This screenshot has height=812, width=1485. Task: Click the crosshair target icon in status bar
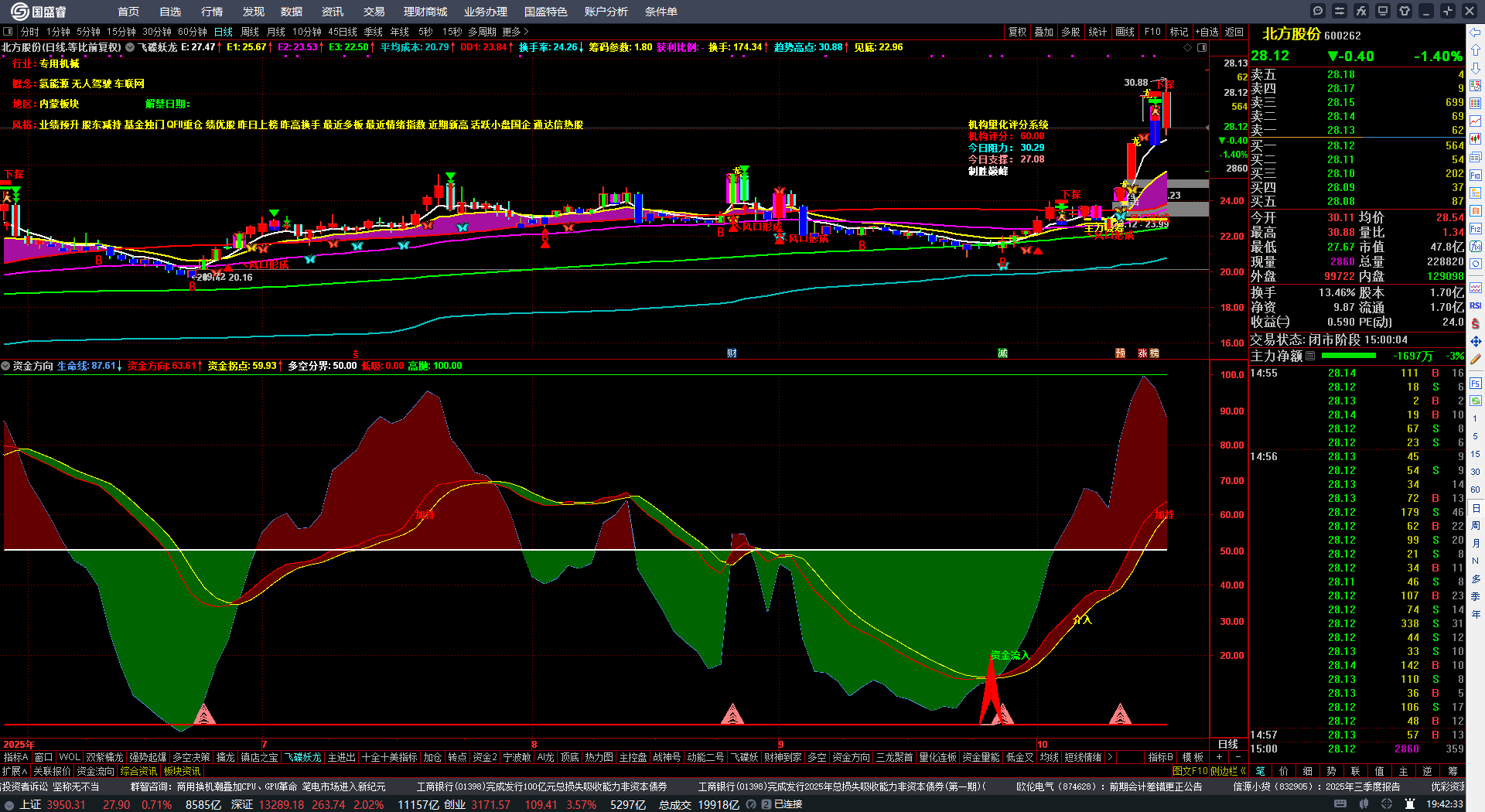(x=1388, y=804)
